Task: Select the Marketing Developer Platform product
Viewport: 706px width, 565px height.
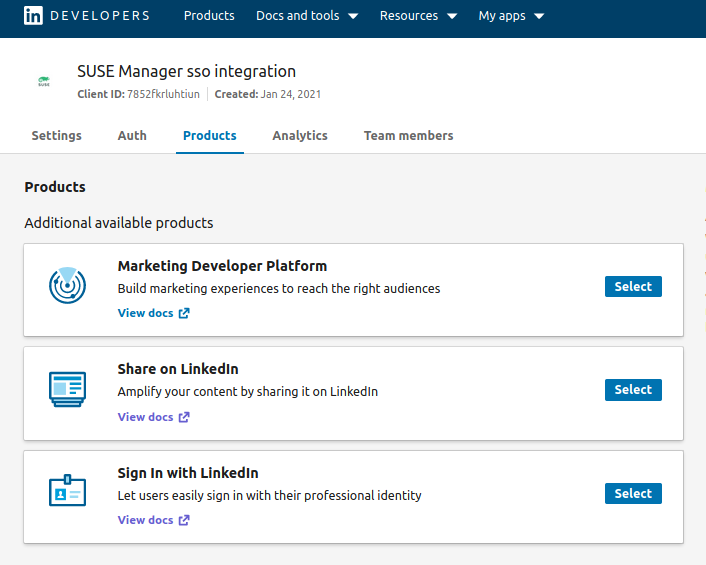Action: point(633,287)
